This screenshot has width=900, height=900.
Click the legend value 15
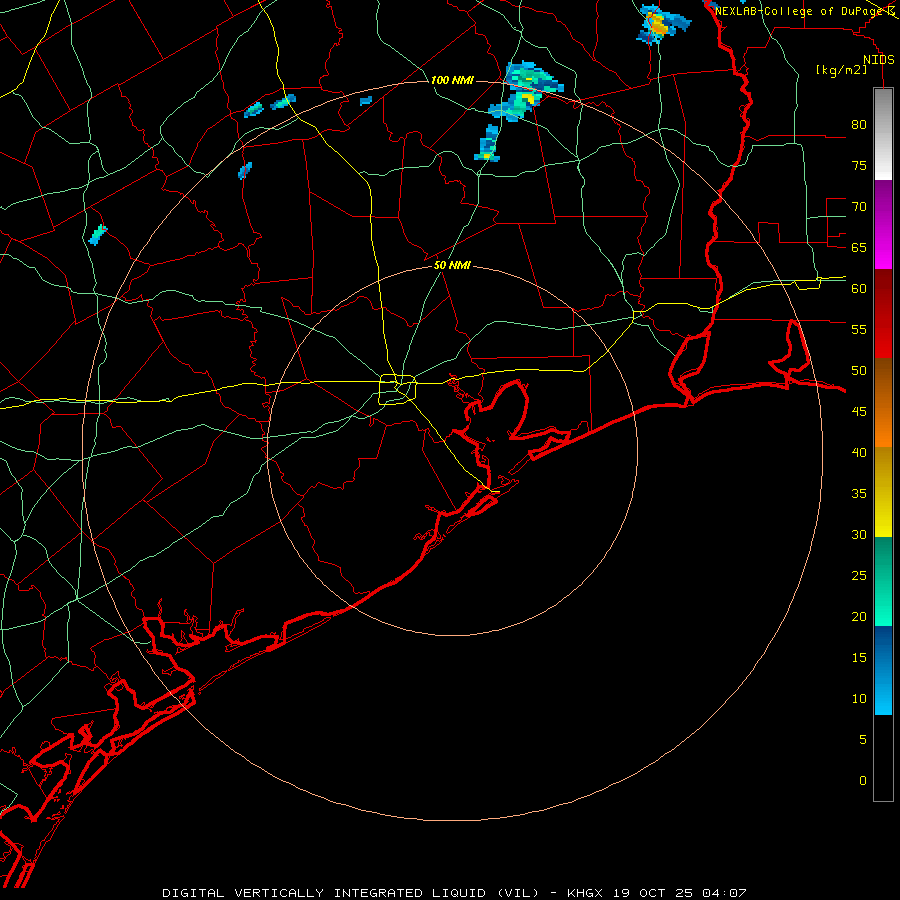859,658
